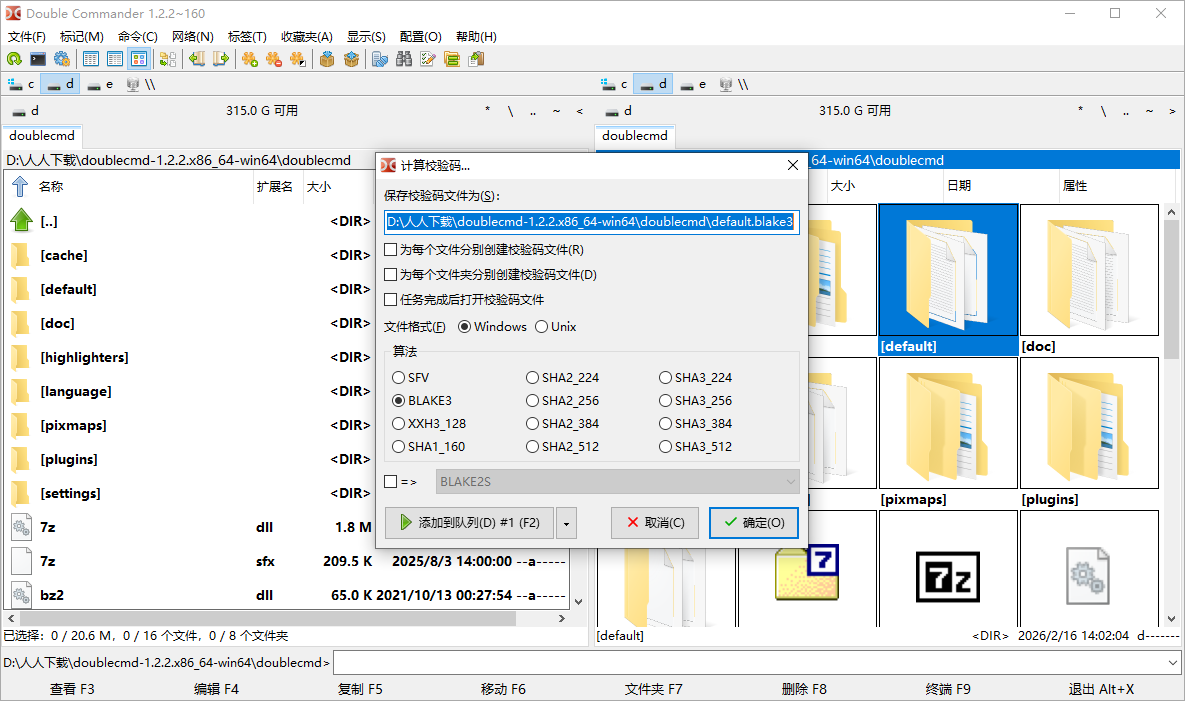Navigate back with the back arrow
Image resolution: width=1185 pixels, height=701 pixels.
pyautogui.click(x=195, y=59)
